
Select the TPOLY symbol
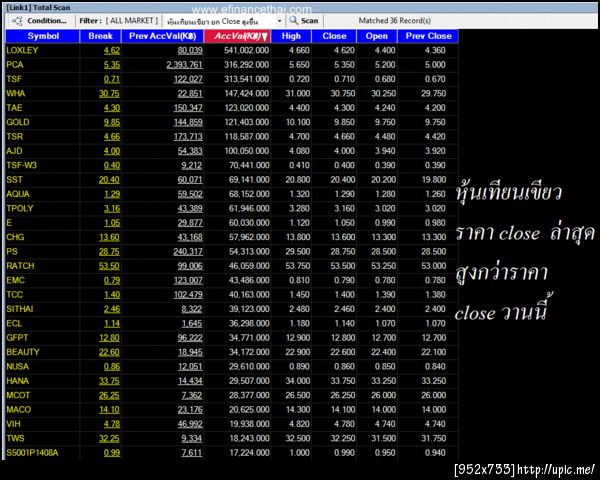(x=20, y=208)
